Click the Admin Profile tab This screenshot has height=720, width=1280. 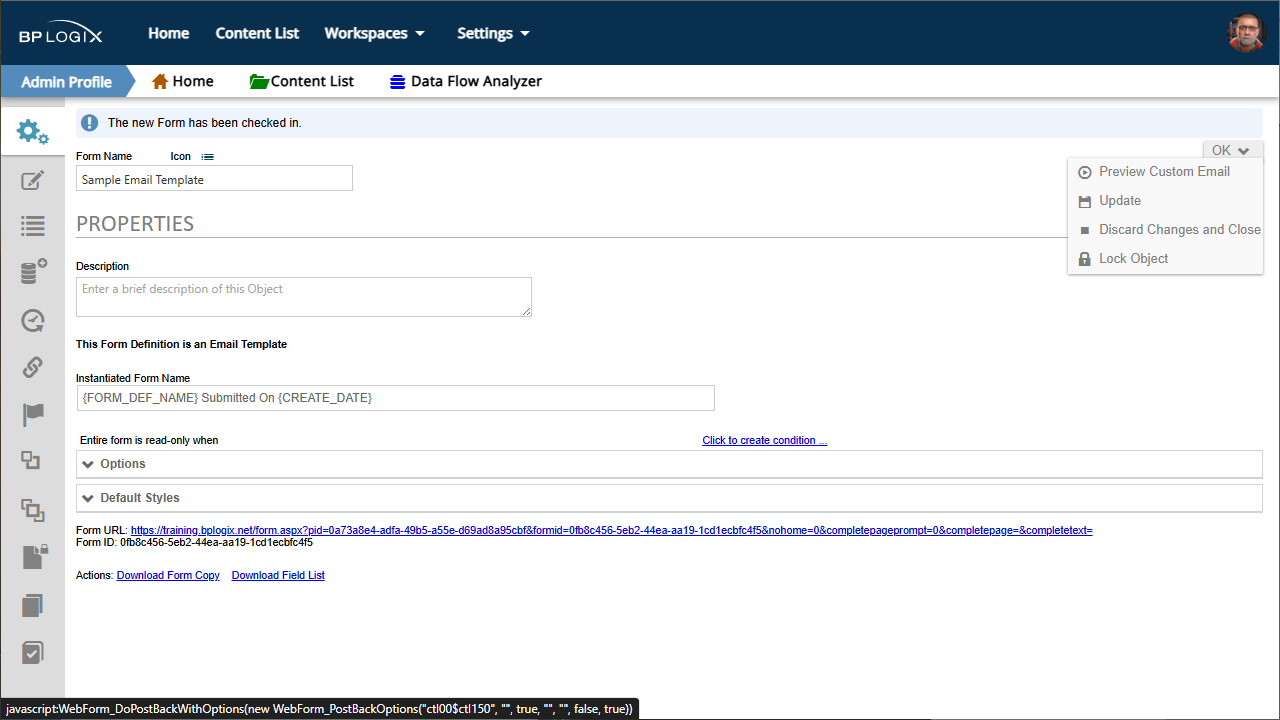click(66, 82)
